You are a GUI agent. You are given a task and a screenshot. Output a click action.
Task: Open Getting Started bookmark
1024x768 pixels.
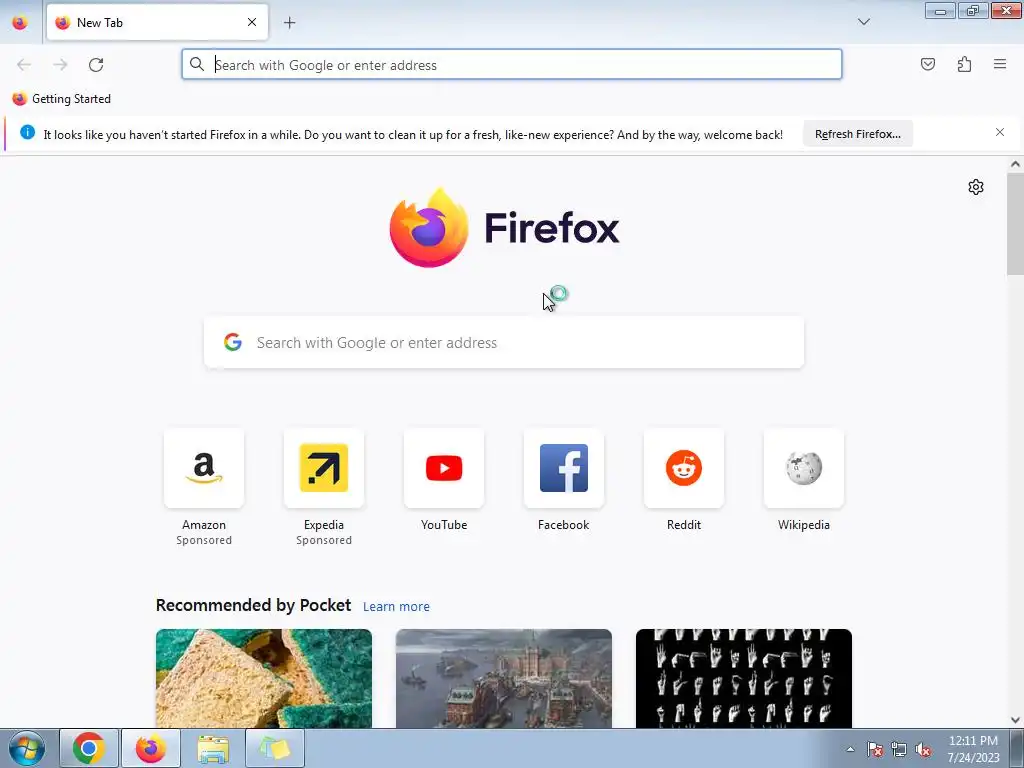click(x=61, y=99)
